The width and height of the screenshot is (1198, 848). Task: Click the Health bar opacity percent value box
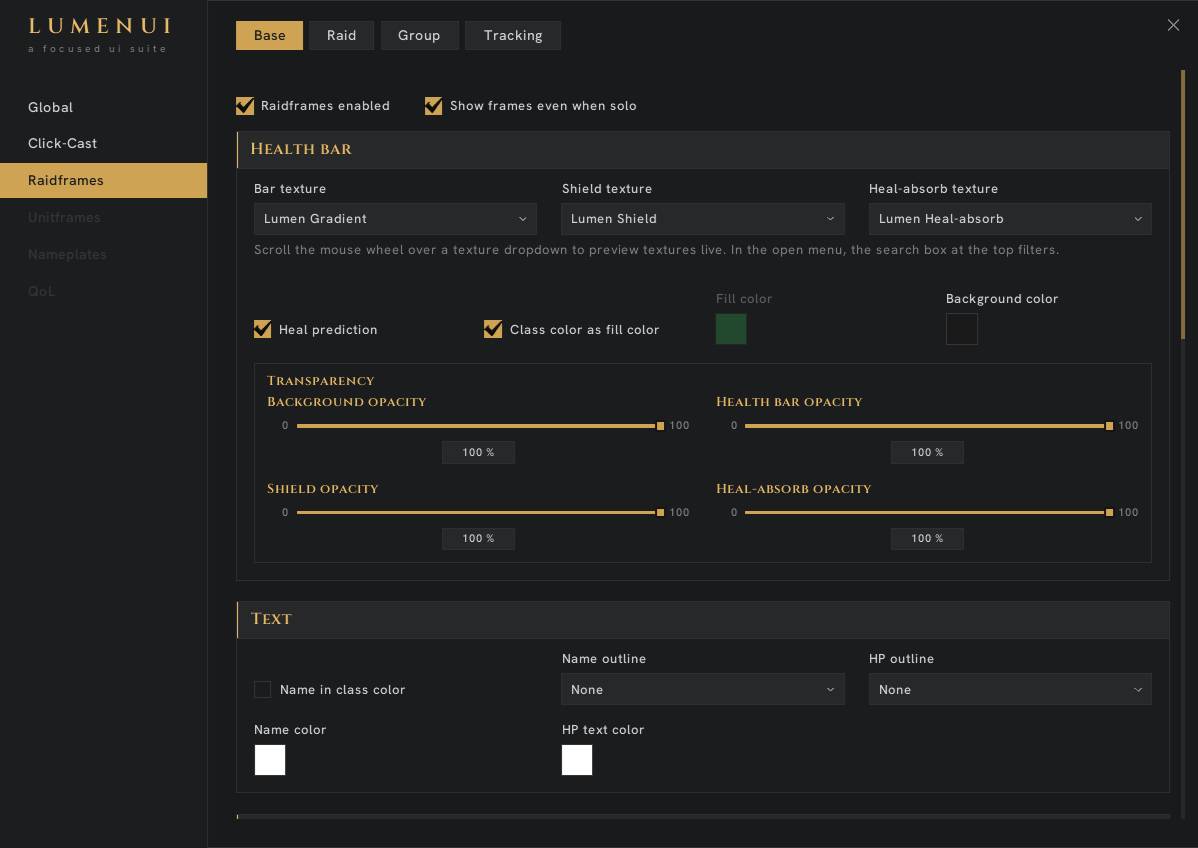[x=927, y=452]
